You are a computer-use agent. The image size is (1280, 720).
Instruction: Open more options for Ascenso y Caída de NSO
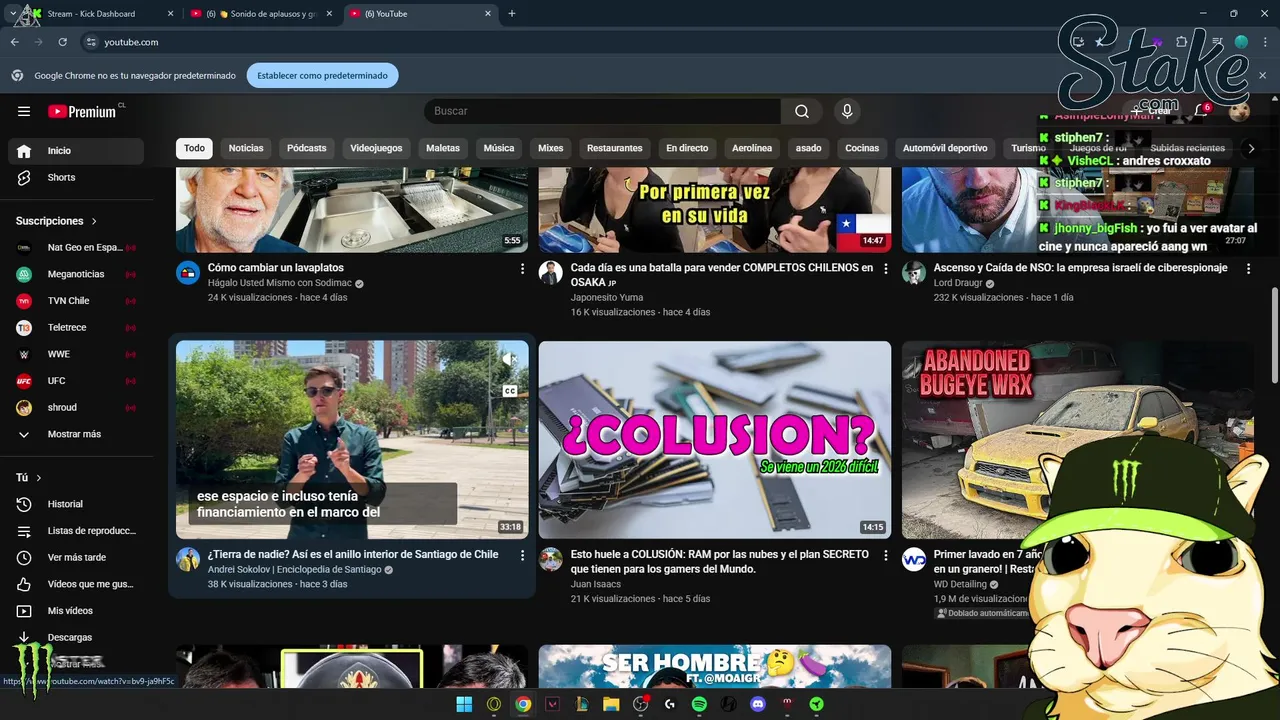tap(1248, 269)
